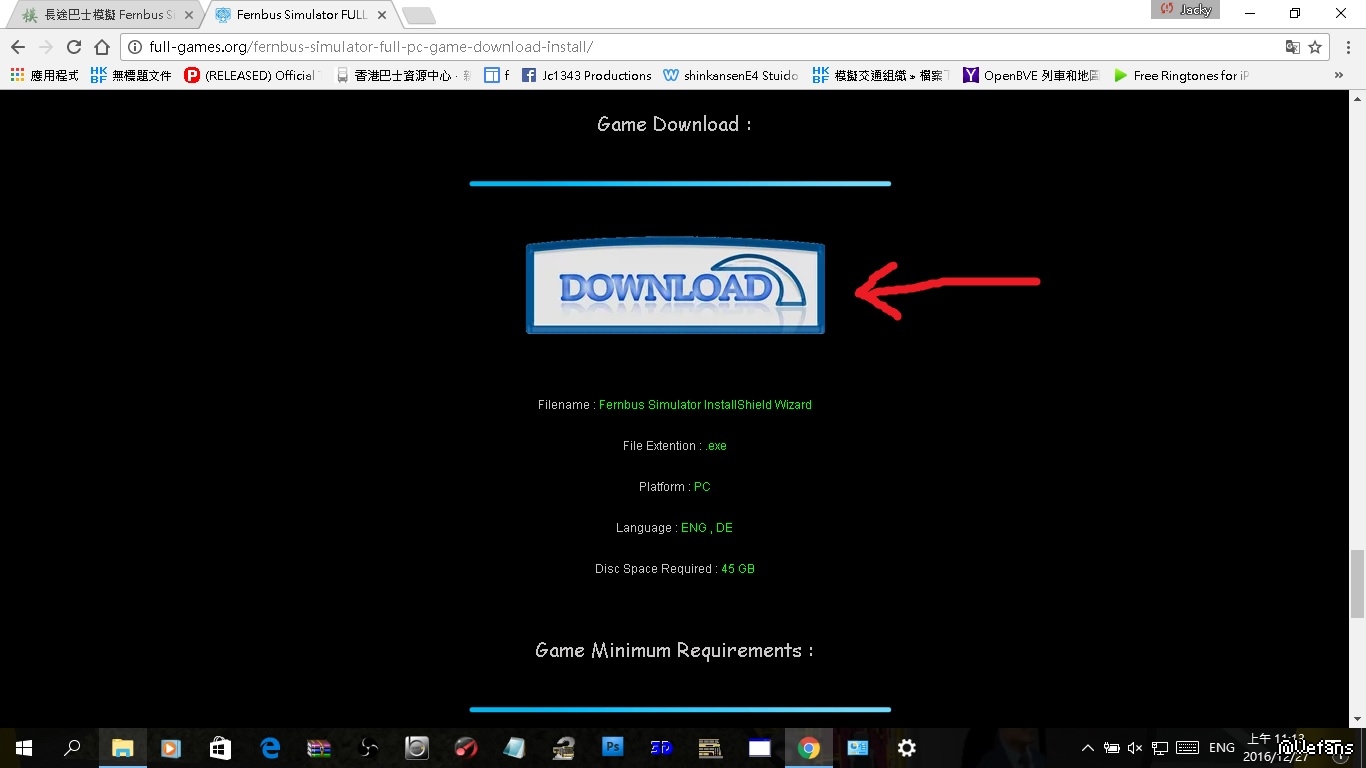Open the 模擬交通組織 bookmark
Viewport: 1366px width, 768px height.
click(x=881, y=75)
